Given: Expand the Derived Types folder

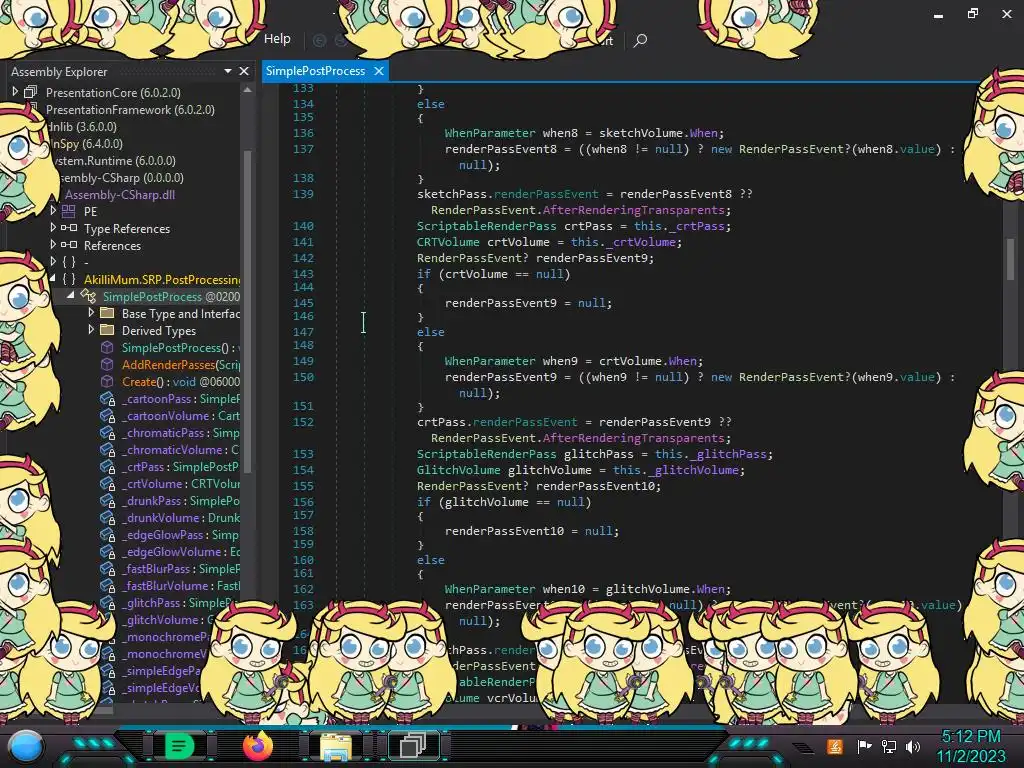Looking at the screenshot, I should tap(91, 330).
